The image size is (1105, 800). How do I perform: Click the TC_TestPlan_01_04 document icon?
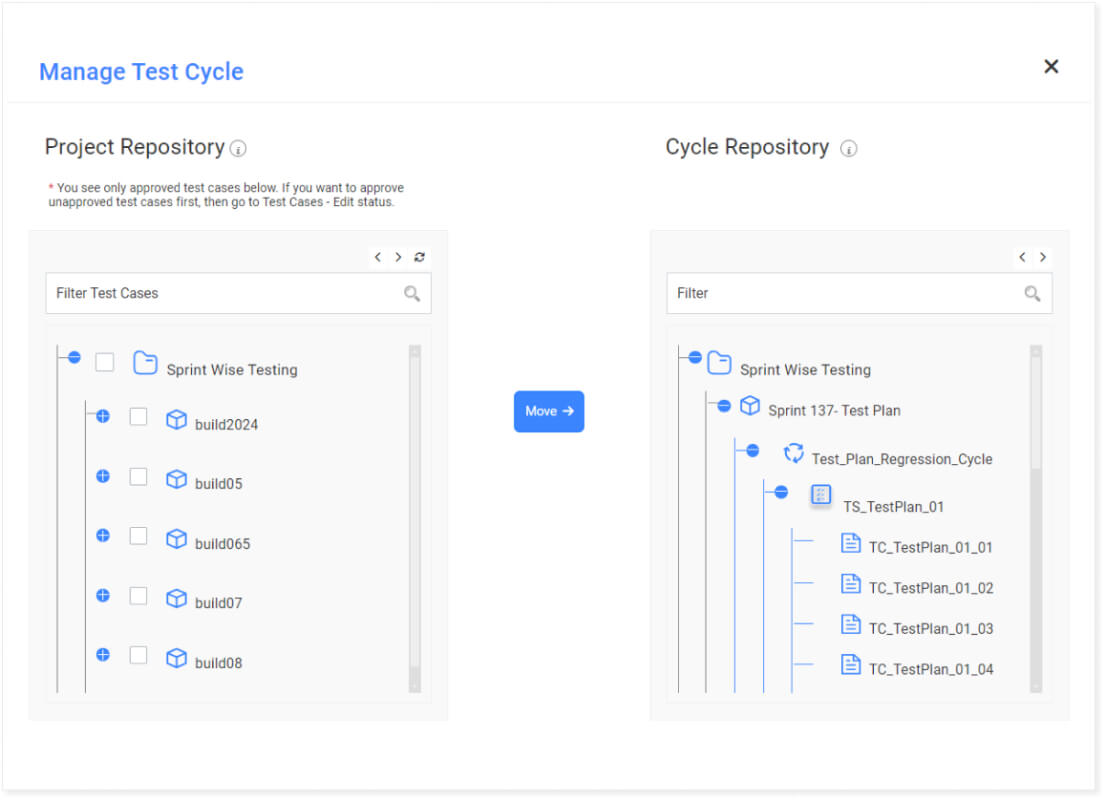click(x=851, y=665)
